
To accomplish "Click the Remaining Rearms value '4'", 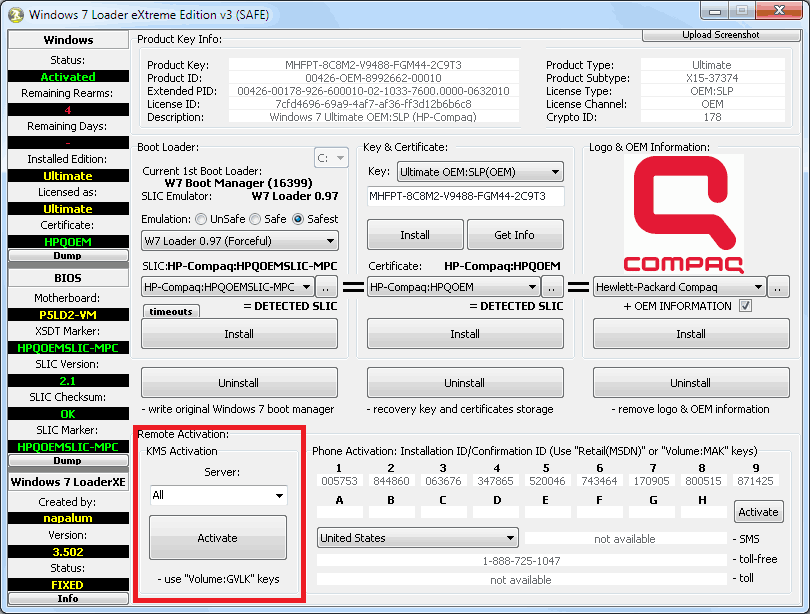I will [x=68, y=110].
